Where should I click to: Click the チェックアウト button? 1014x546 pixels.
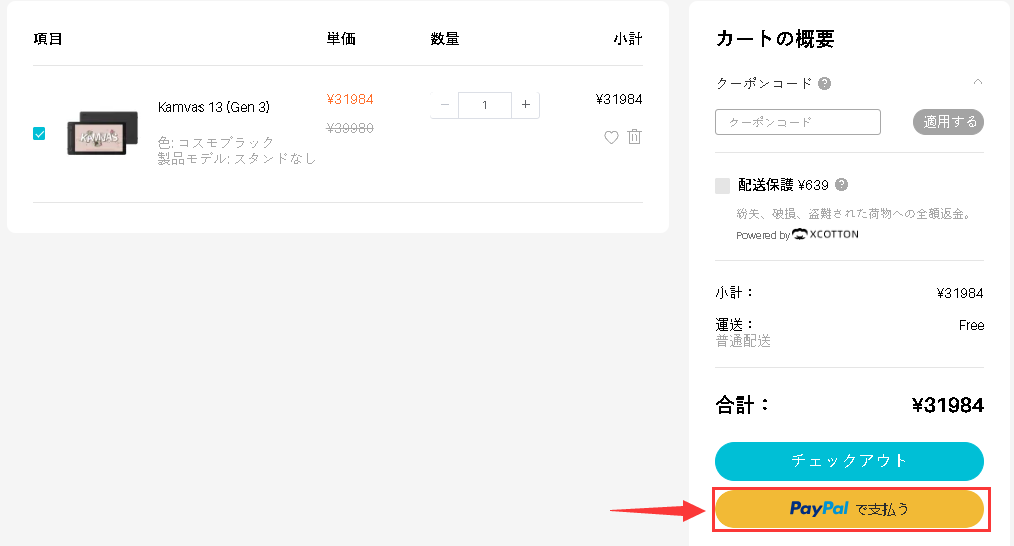(849, 461)
